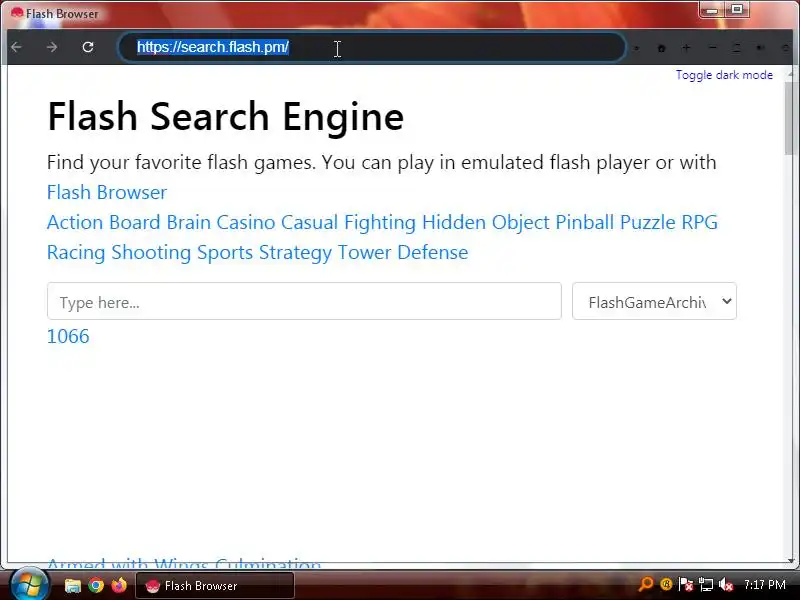The image size is (800, 600).
Task: Browse the Hidden Object category
Action: tap(486, 222)
